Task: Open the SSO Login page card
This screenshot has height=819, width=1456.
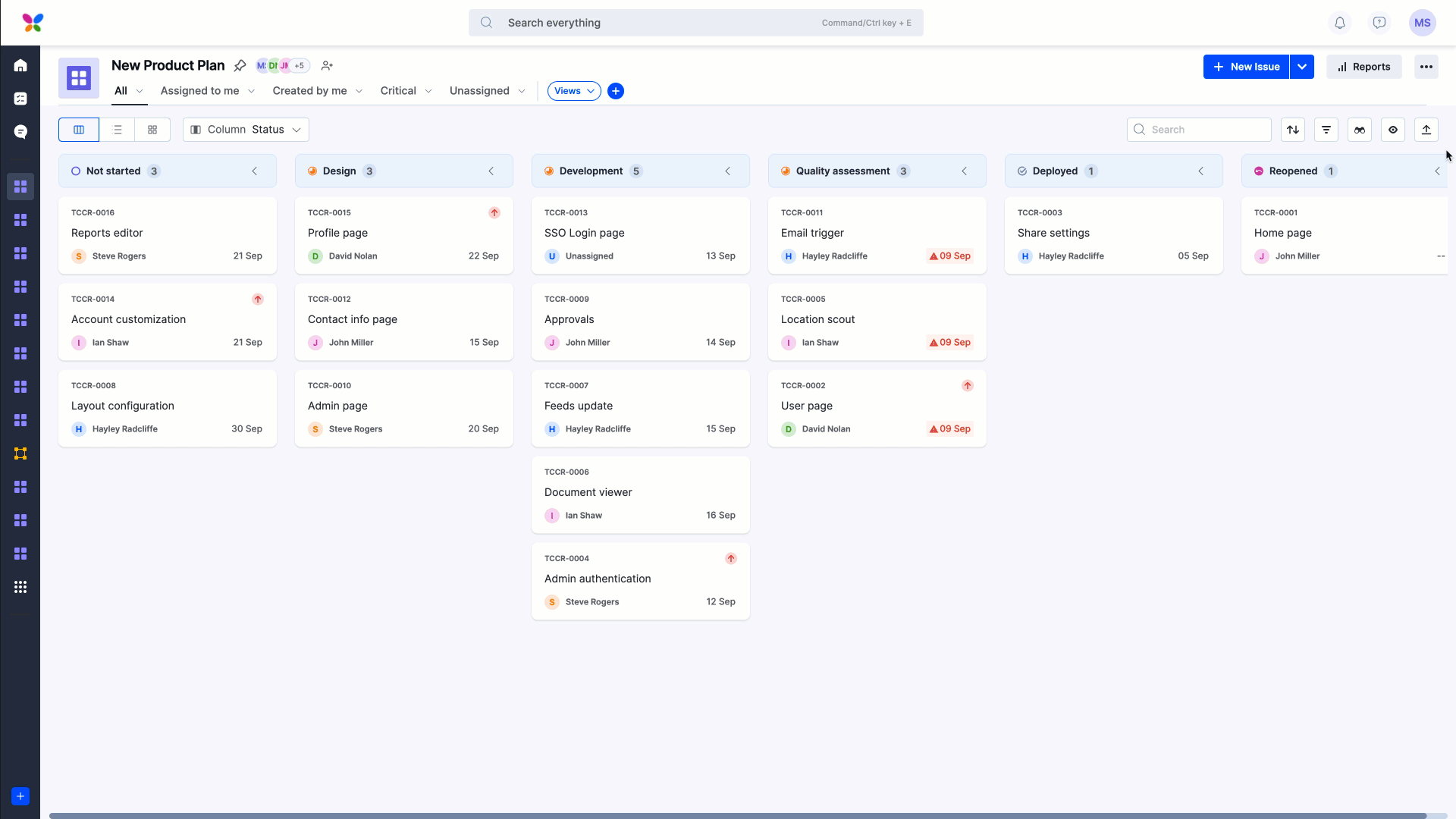Action: coord(641,235)
